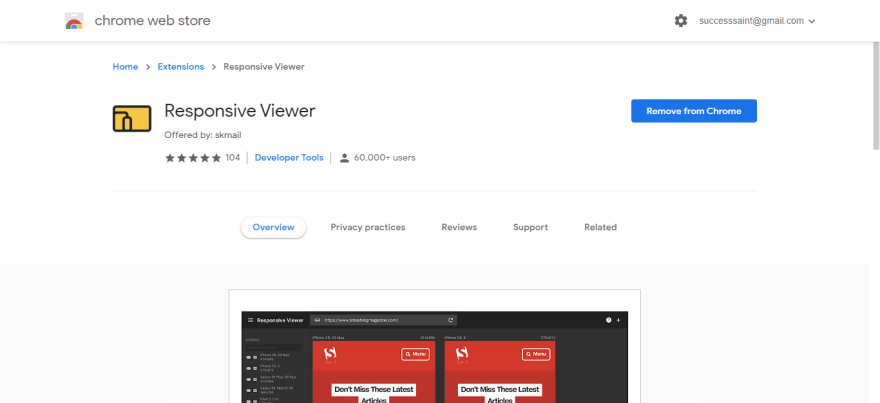Screen dimensions: 880x403
Task: Click the Chrome Web Store rainbow logo
Action: click(74, 21)
